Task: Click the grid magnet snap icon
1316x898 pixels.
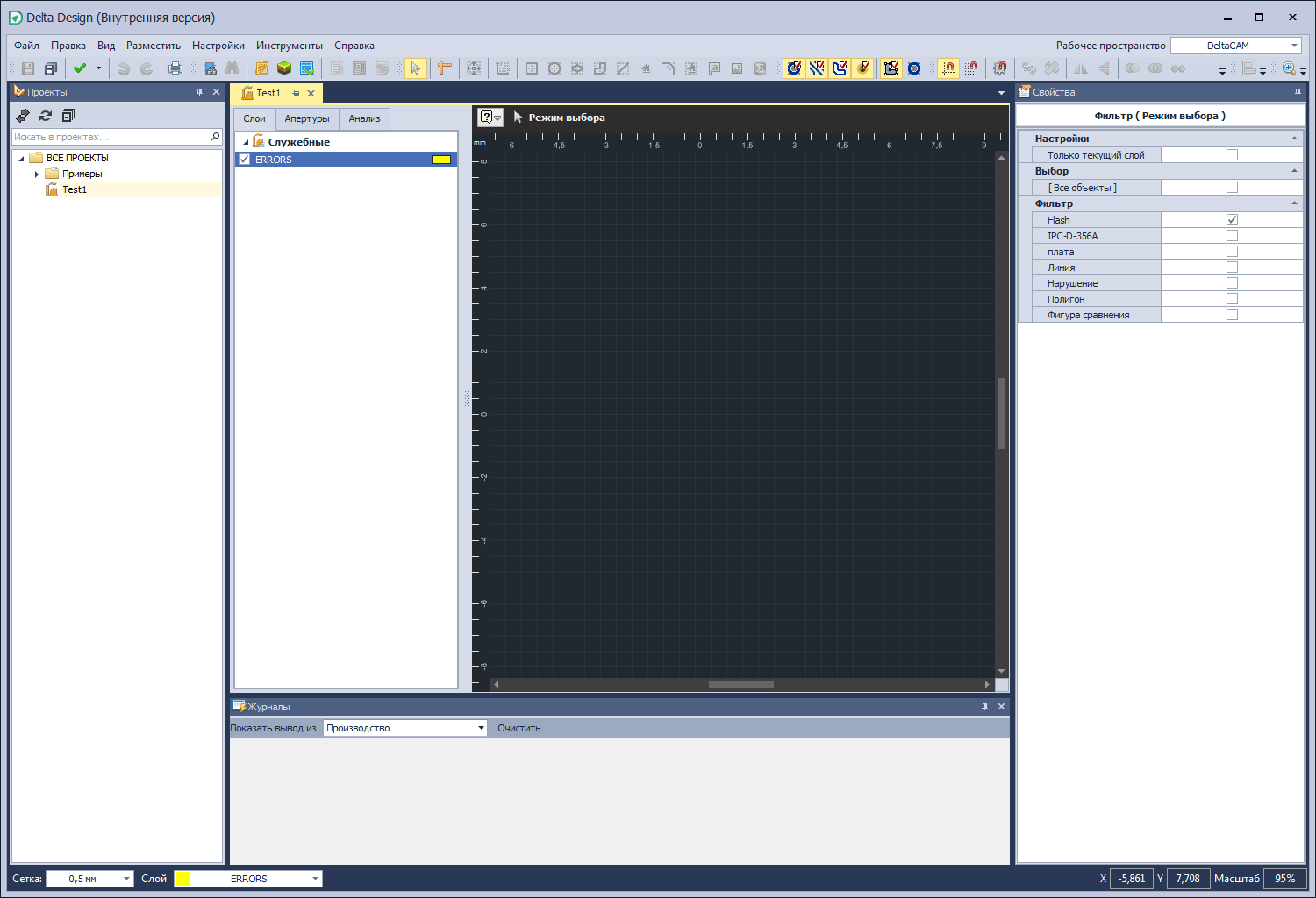Action: (971, 68)
